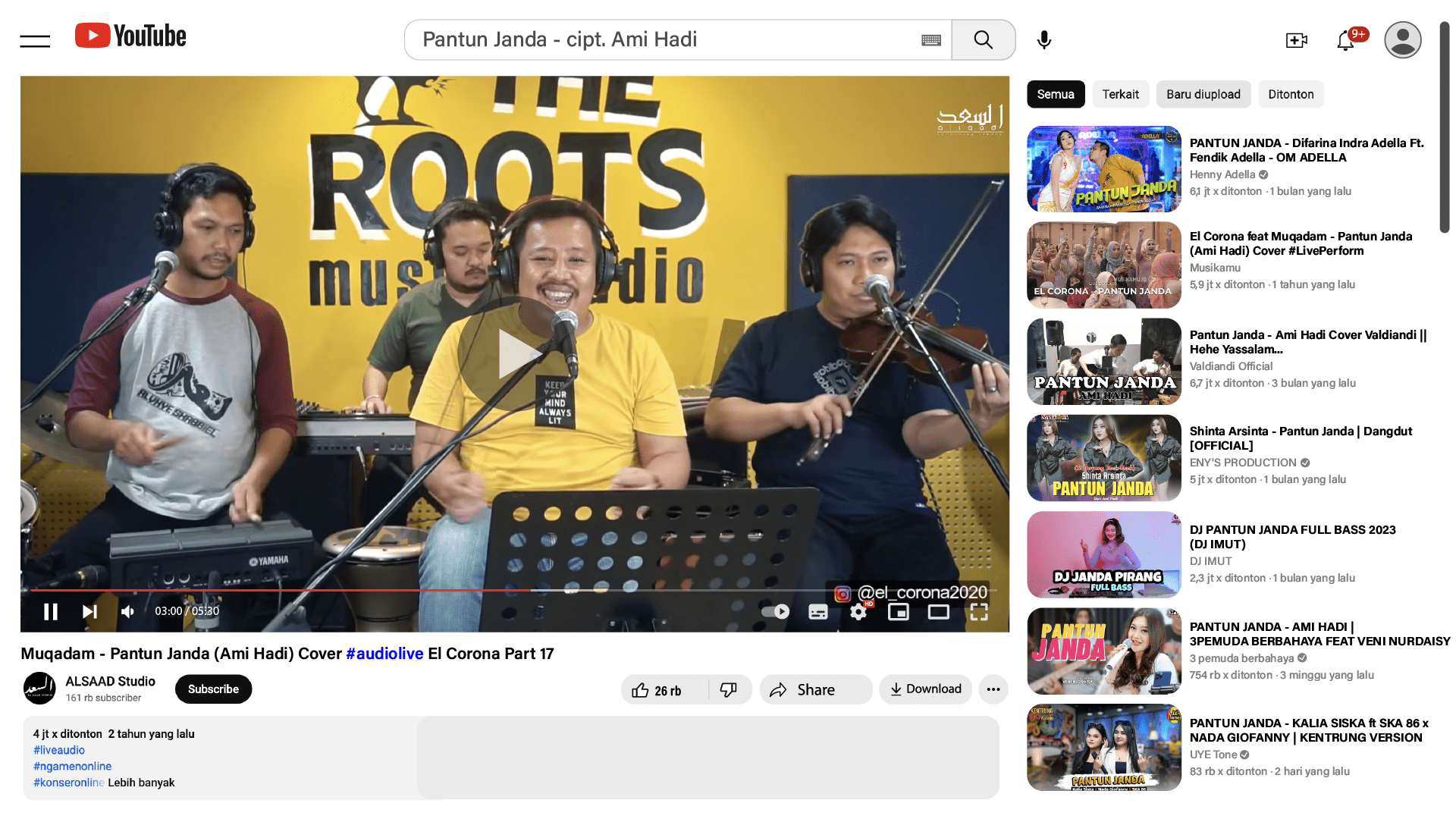Screen dimensions: 1456x819
Task: Open title Shinta Arsinta - Pantun Janda Dangdut
Action: pos(1301,438)
